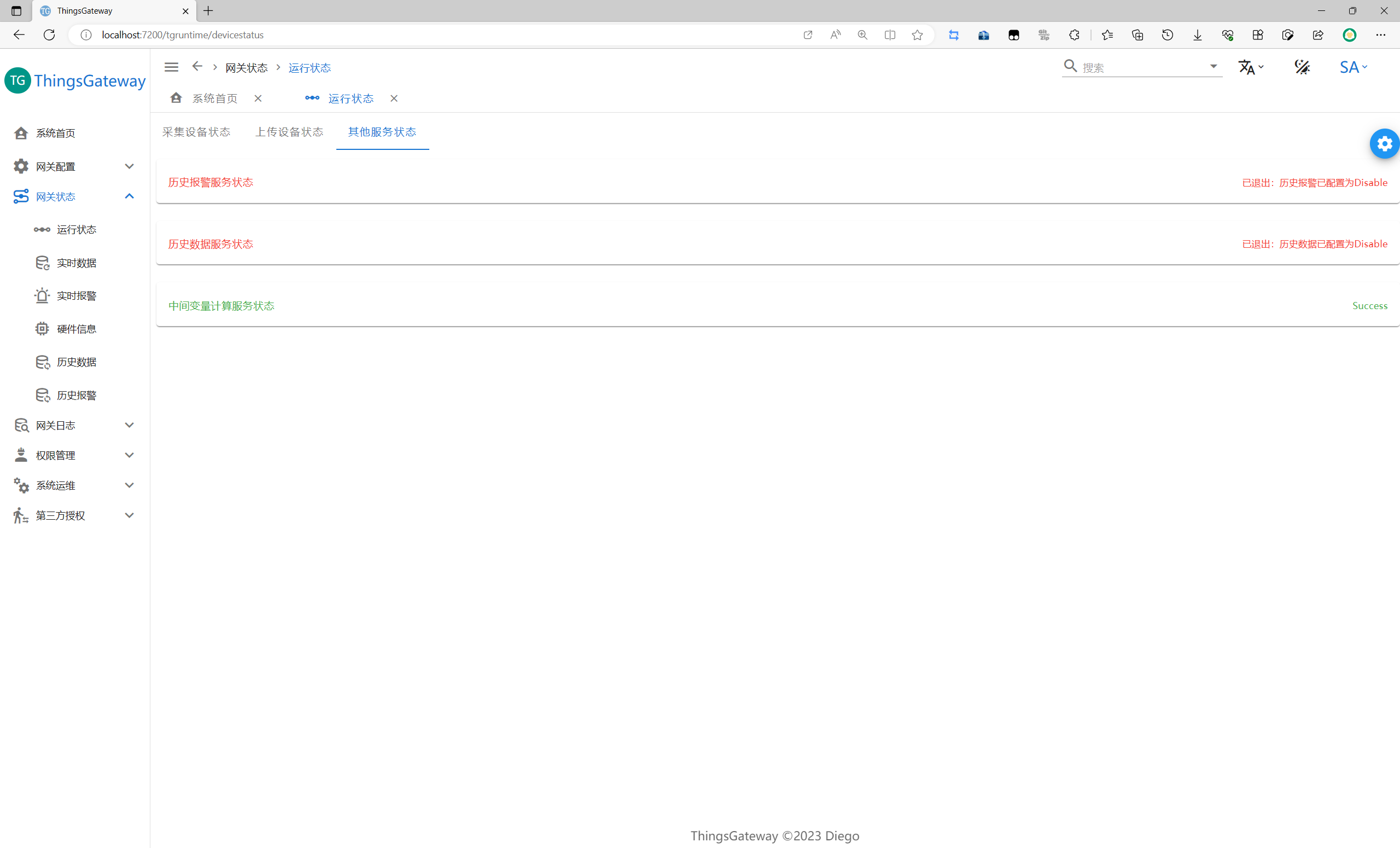Open the language translation switcher icon
1400x848 pixels.
click(x=1250, y=67)
